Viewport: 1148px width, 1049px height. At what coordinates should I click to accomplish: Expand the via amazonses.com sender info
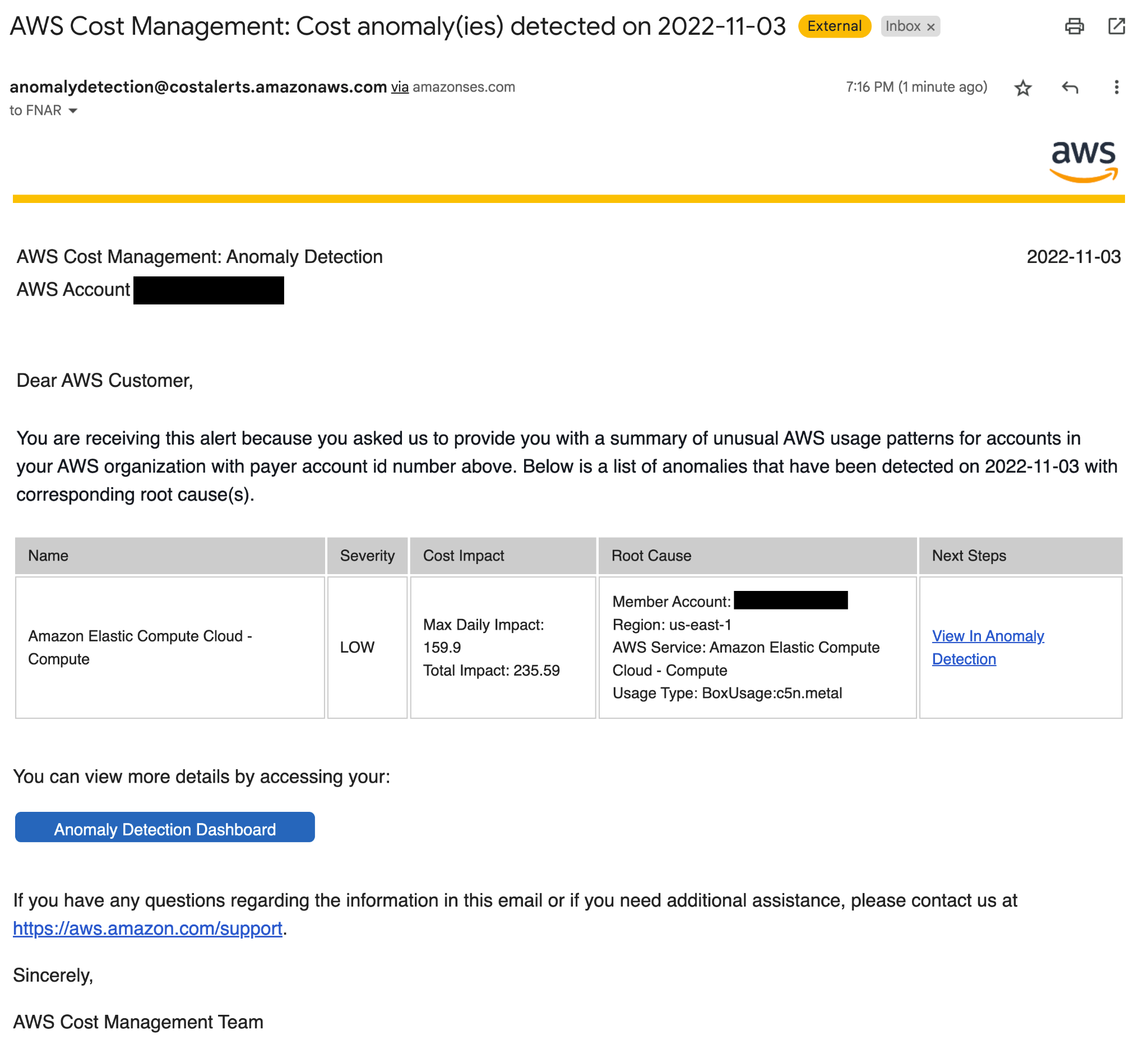coord(400,86)
